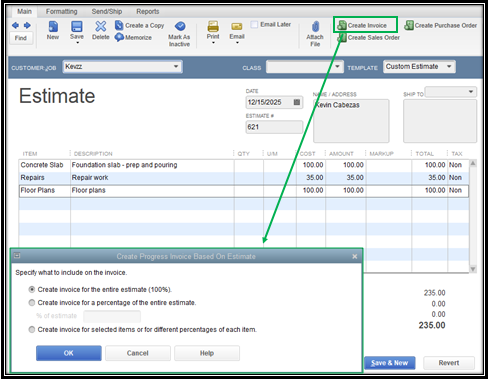Click the Email envelope icon
489x381 pixels.
[237, 26]
